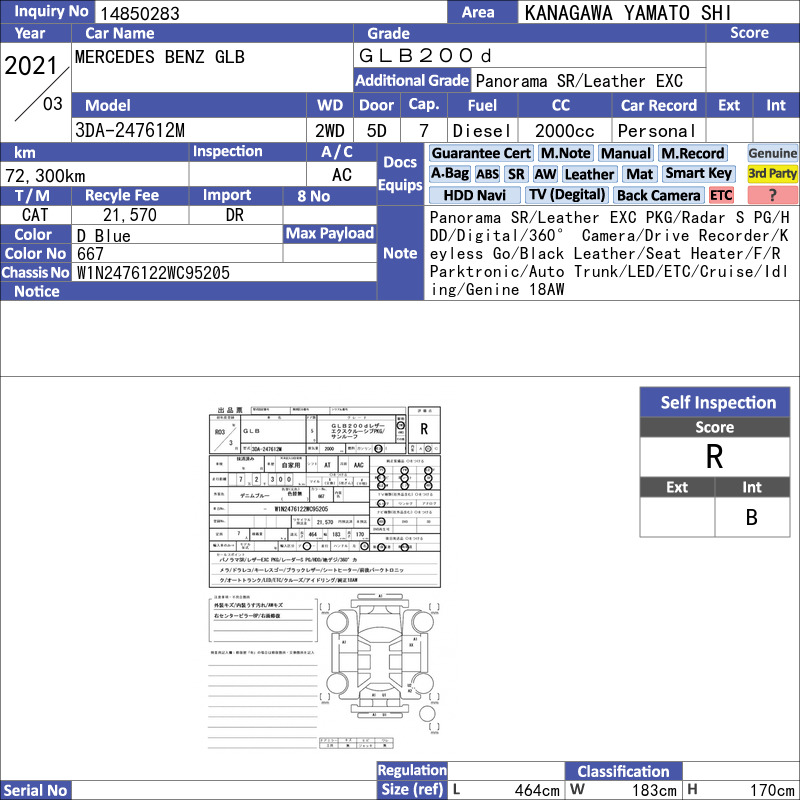Click the Serial No label

coord(35,790)
